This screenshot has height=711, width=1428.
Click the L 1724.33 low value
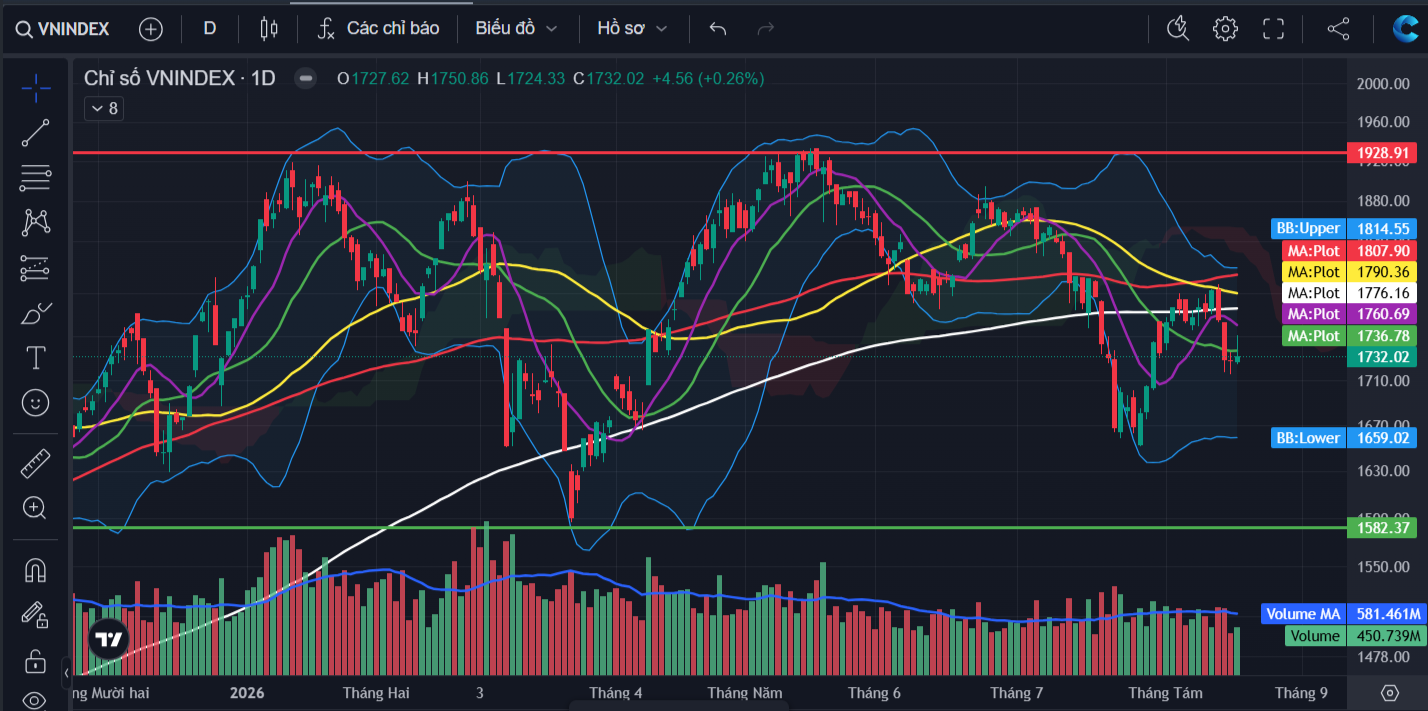[530, 78]
